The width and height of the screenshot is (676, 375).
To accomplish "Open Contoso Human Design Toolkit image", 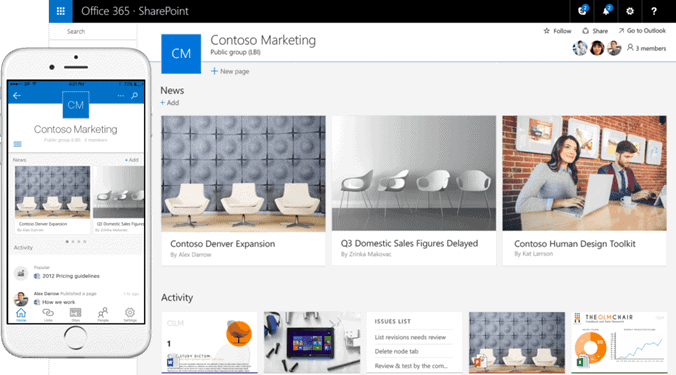I will pos(584,173).
